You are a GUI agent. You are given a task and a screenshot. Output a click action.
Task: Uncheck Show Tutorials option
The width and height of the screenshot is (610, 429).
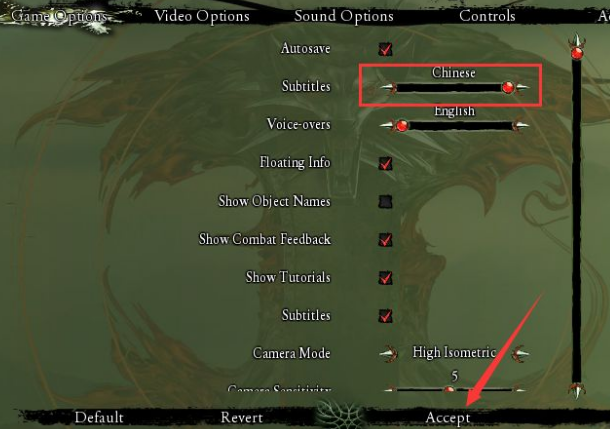(385, 278)
